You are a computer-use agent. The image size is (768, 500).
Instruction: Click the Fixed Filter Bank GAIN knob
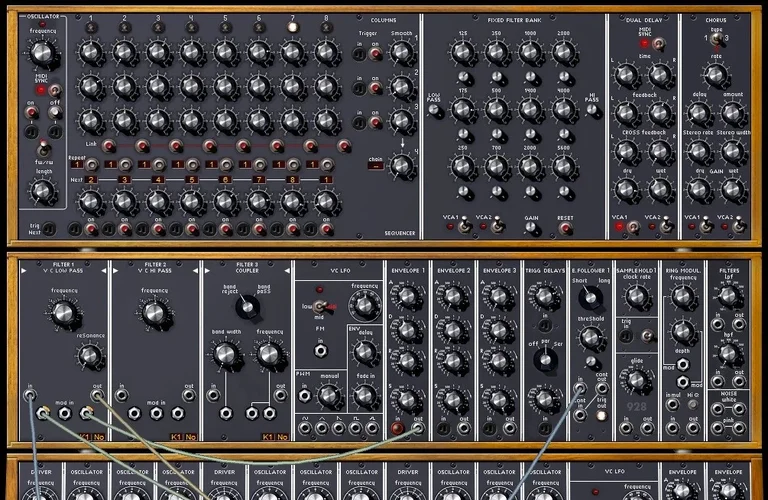pyautogui.click(x=531, y=228)
